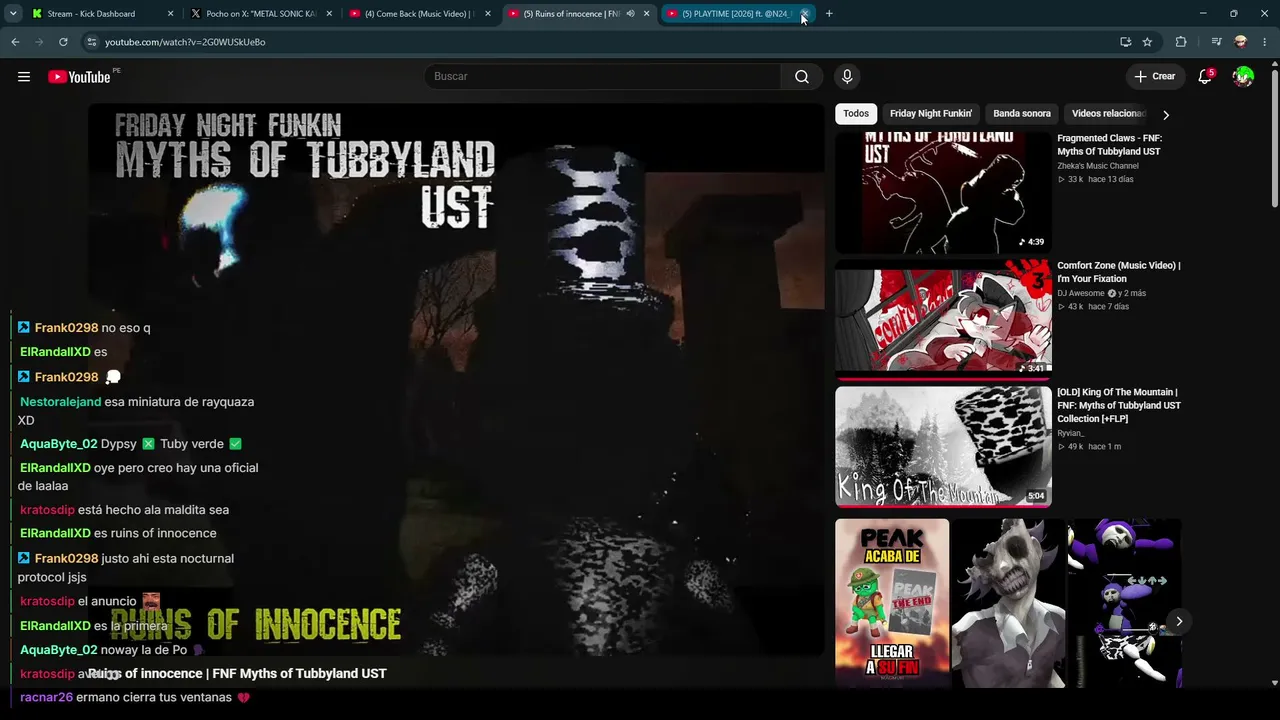1280x720 pixels.
Task: Go back with the browser back arrow
Action: tap(15, 42)
